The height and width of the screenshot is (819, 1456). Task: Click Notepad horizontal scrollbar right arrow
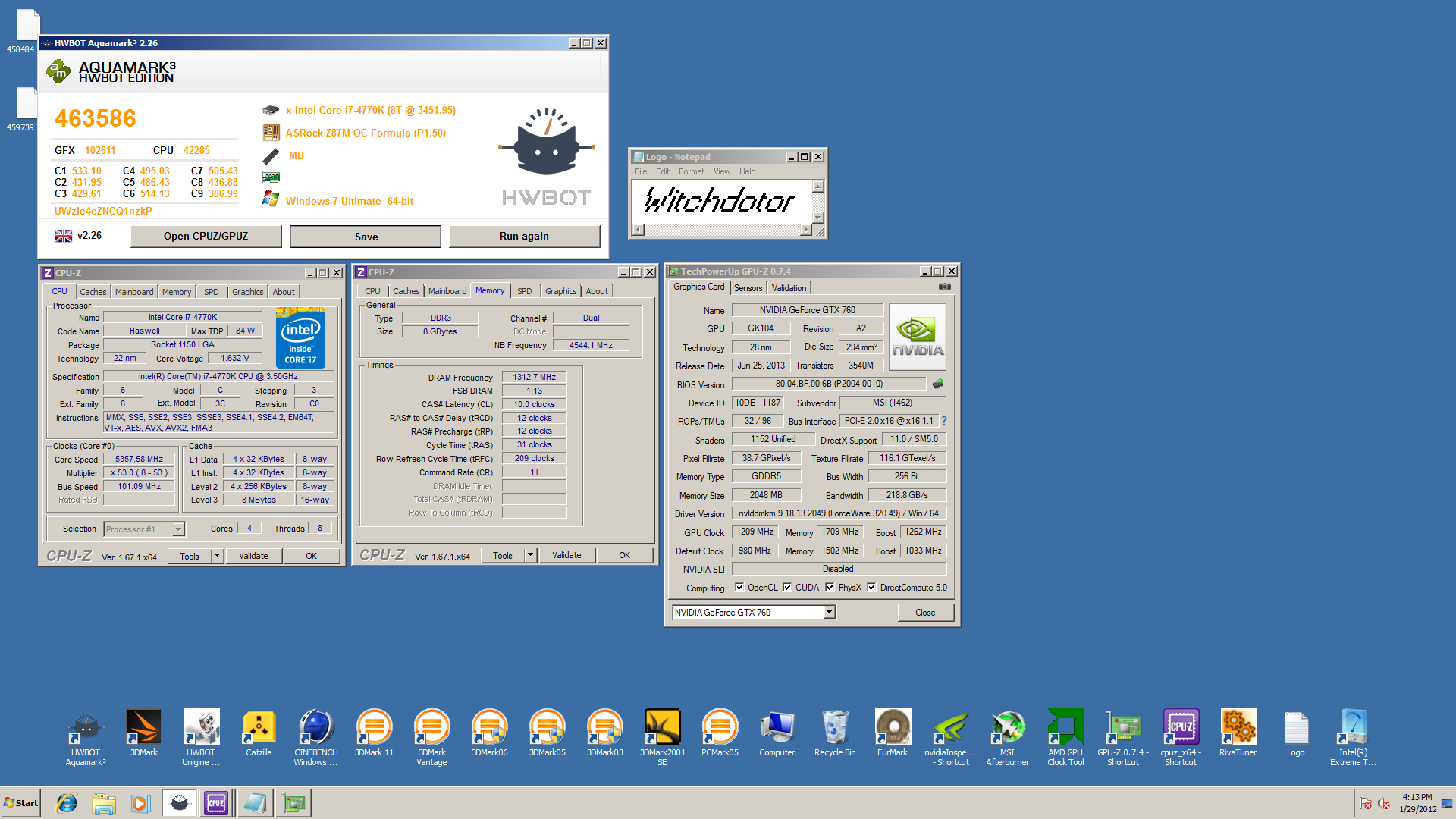[805, 229]
